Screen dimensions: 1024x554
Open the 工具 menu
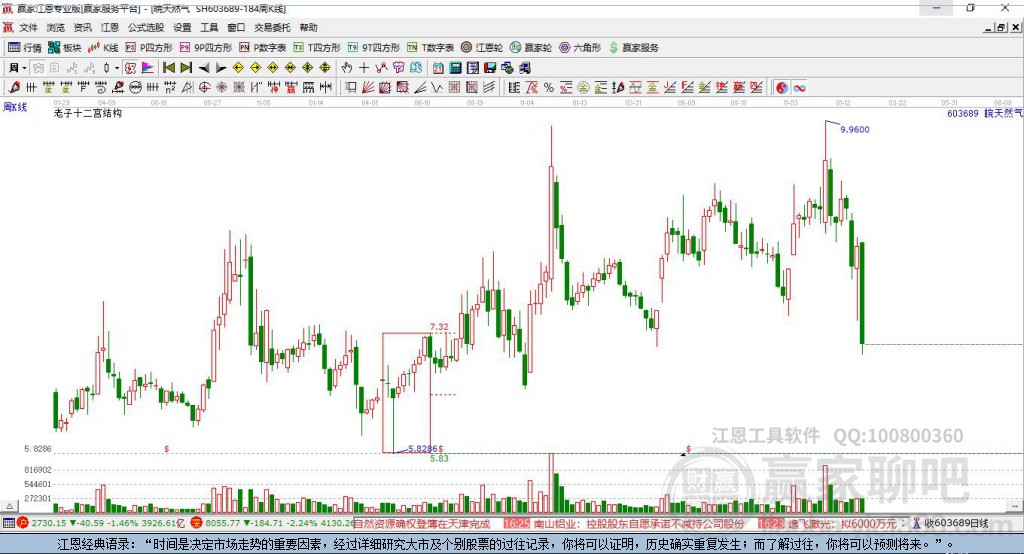pos(209,27)
